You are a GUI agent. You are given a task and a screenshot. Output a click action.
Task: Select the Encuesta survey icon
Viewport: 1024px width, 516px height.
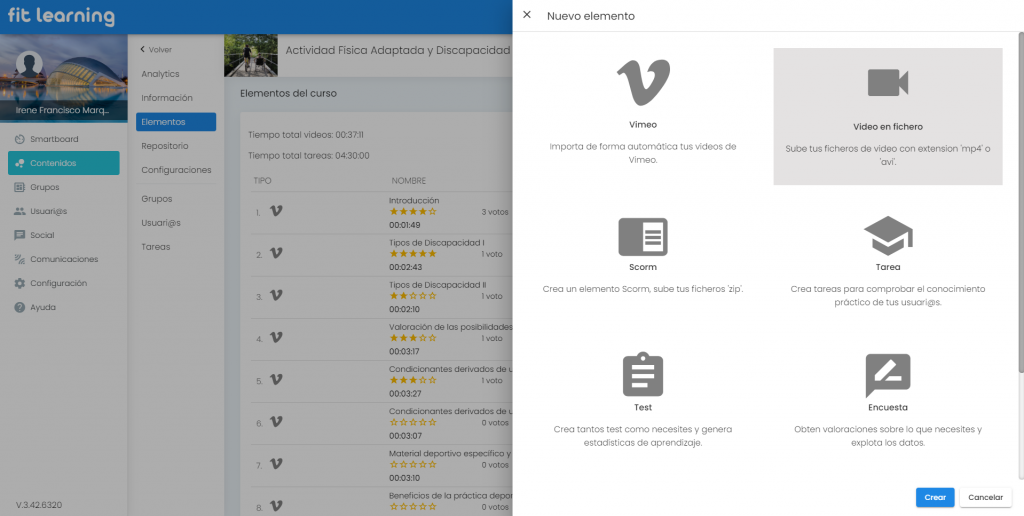(x=887, y=376)
